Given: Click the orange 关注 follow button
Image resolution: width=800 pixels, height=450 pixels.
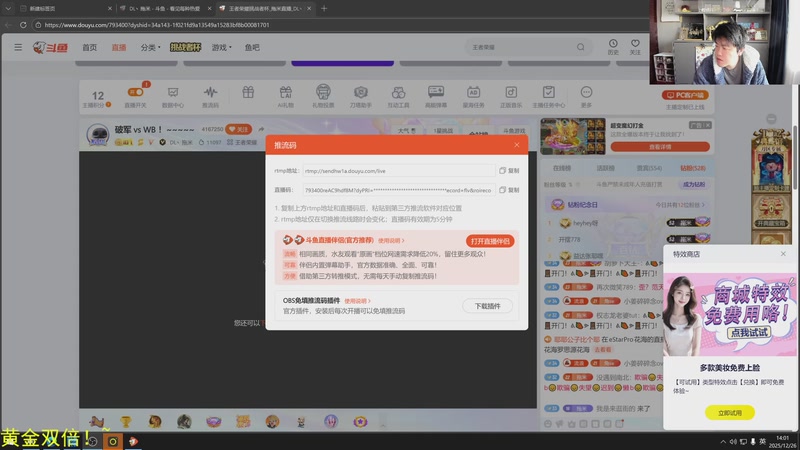Looking at the screenshot, I should [239, 129].
